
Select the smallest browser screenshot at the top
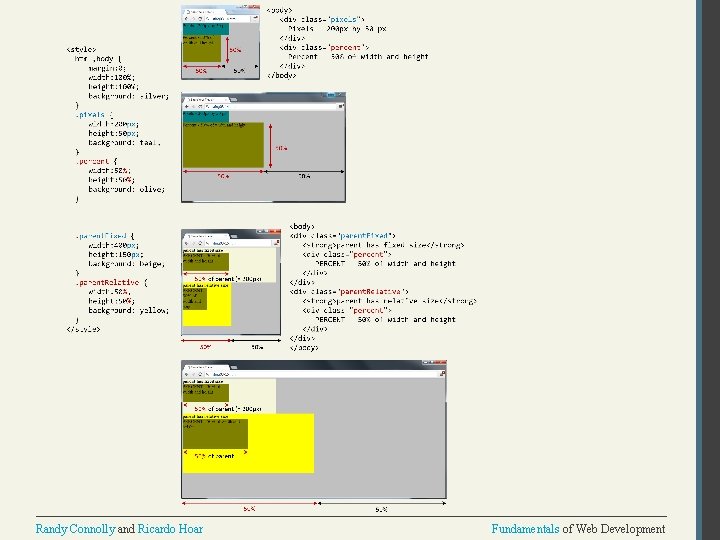tap(220, 42)
